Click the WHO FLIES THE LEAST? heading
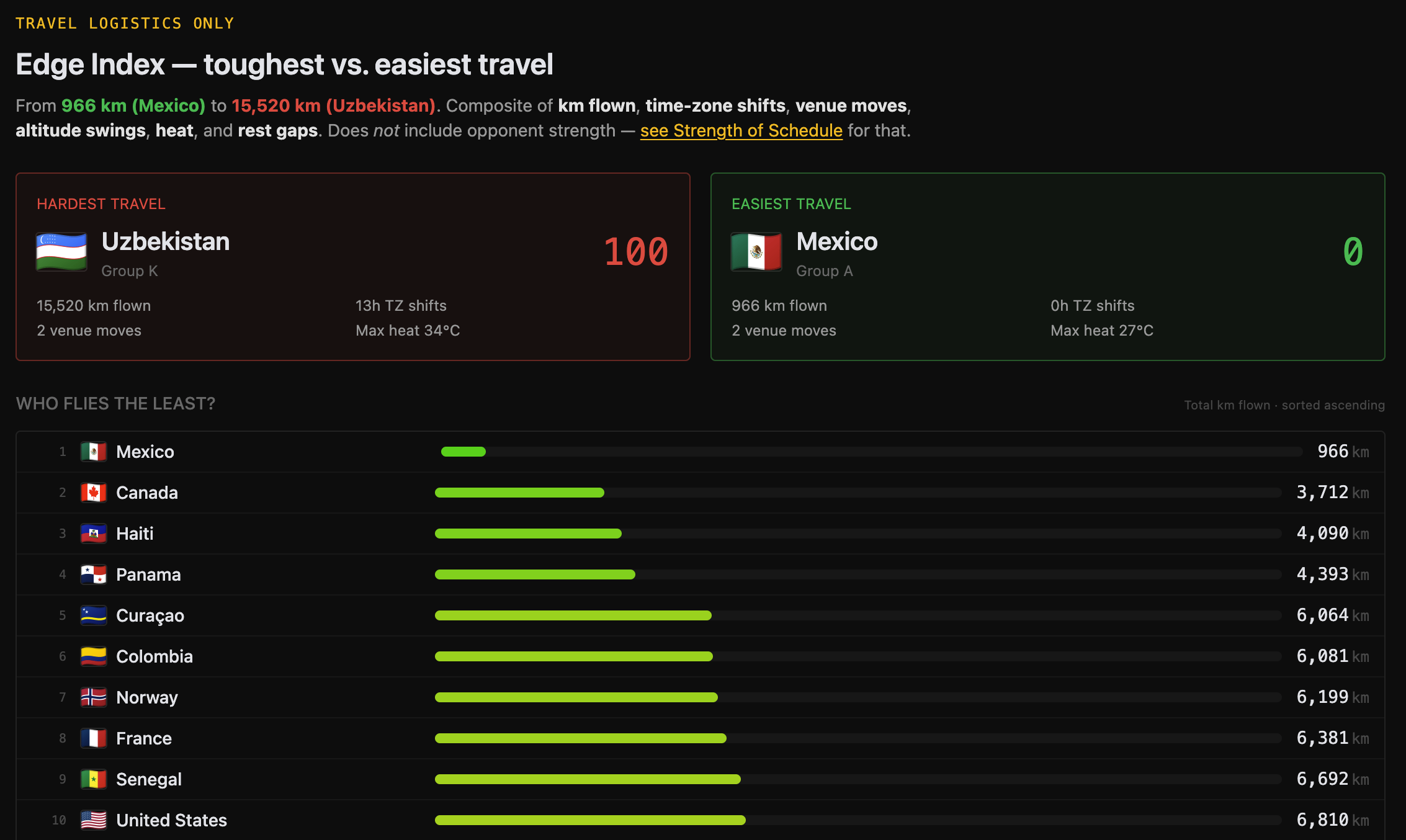 [115, 404]
